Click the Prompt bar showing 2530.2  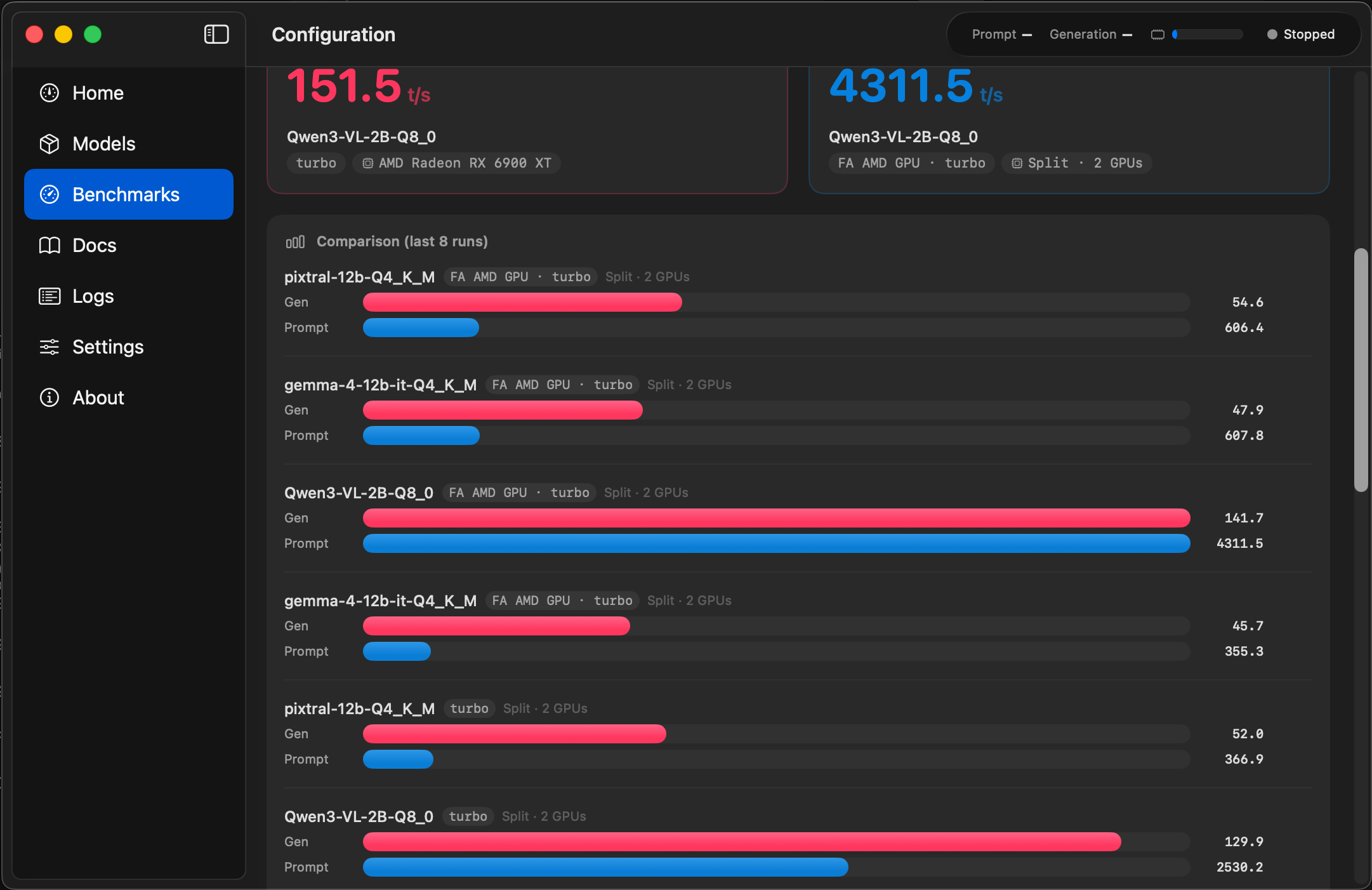coord(605,867)
